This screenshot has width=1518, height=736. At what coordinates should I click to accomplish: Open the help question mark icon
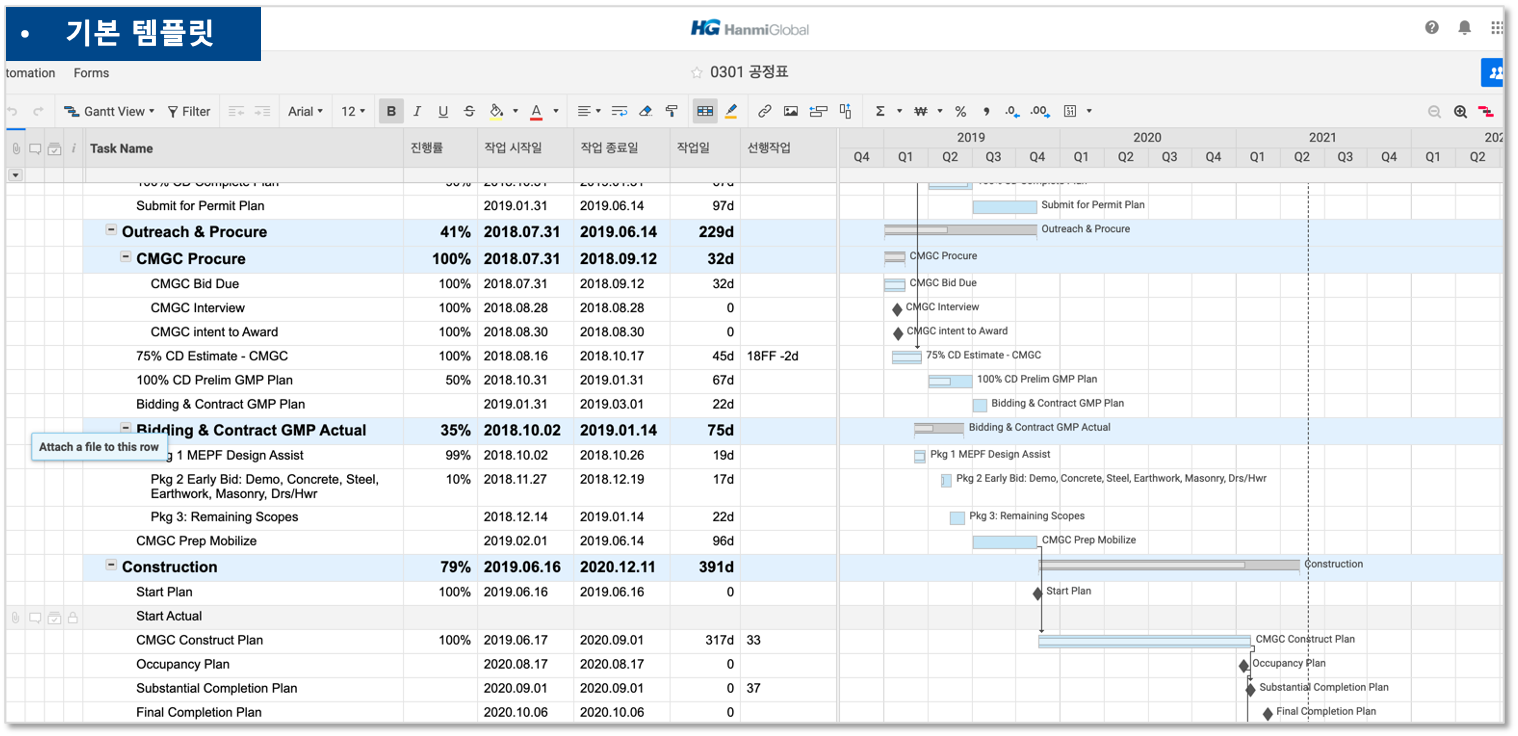pos(1432,28)
